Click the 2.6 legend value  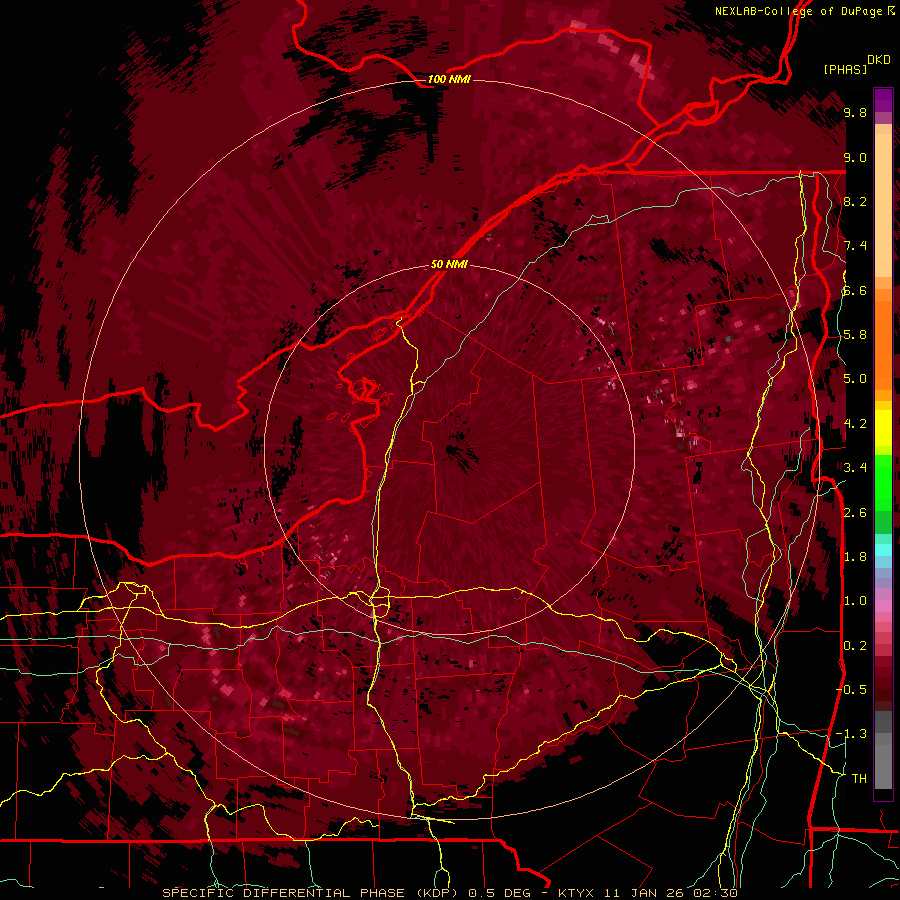tap(855, 512)
